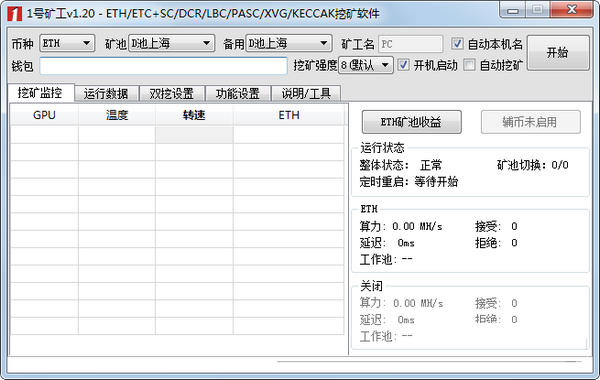
Task: Click the 开始 start button
Action: click(x=558, y=53)
